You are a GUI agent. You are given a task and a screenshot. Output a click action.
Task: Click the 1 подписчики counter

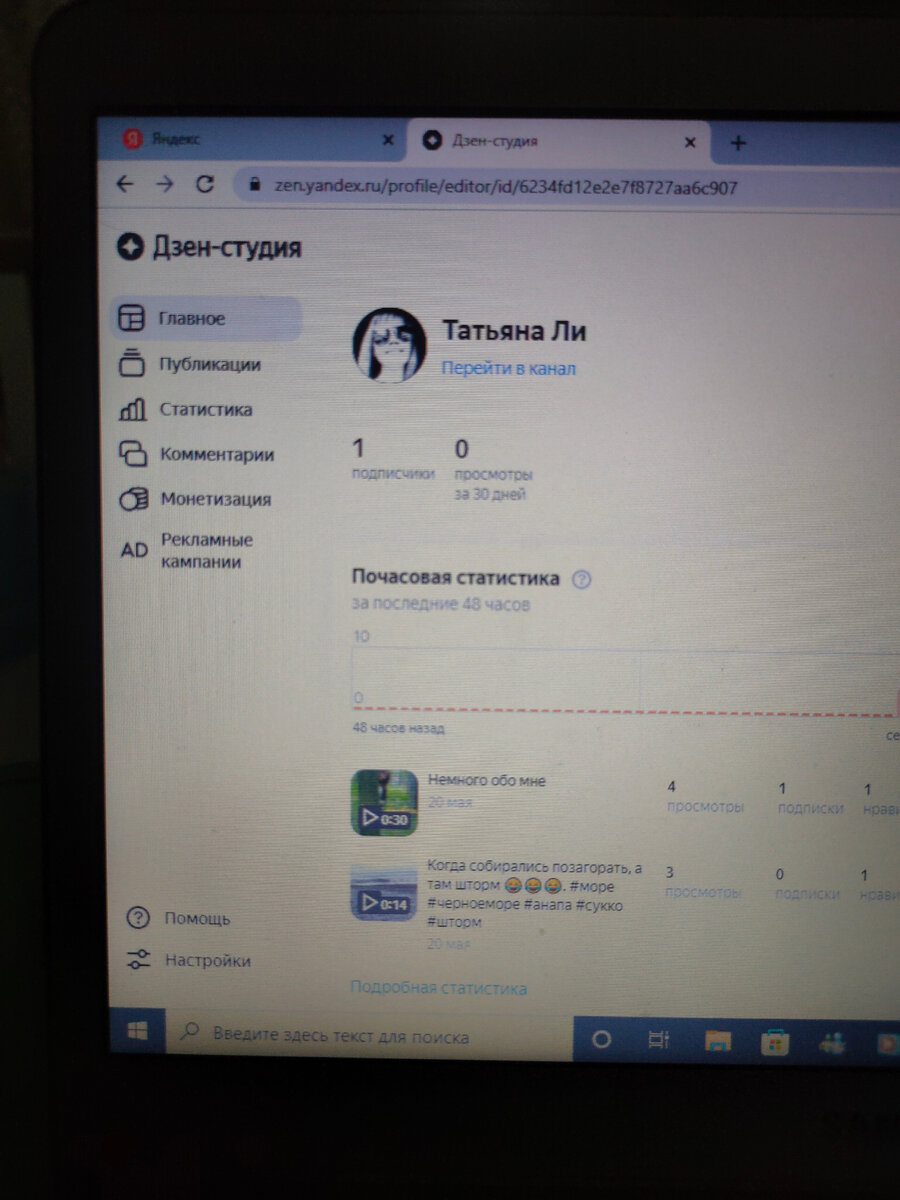coord(392,459)
